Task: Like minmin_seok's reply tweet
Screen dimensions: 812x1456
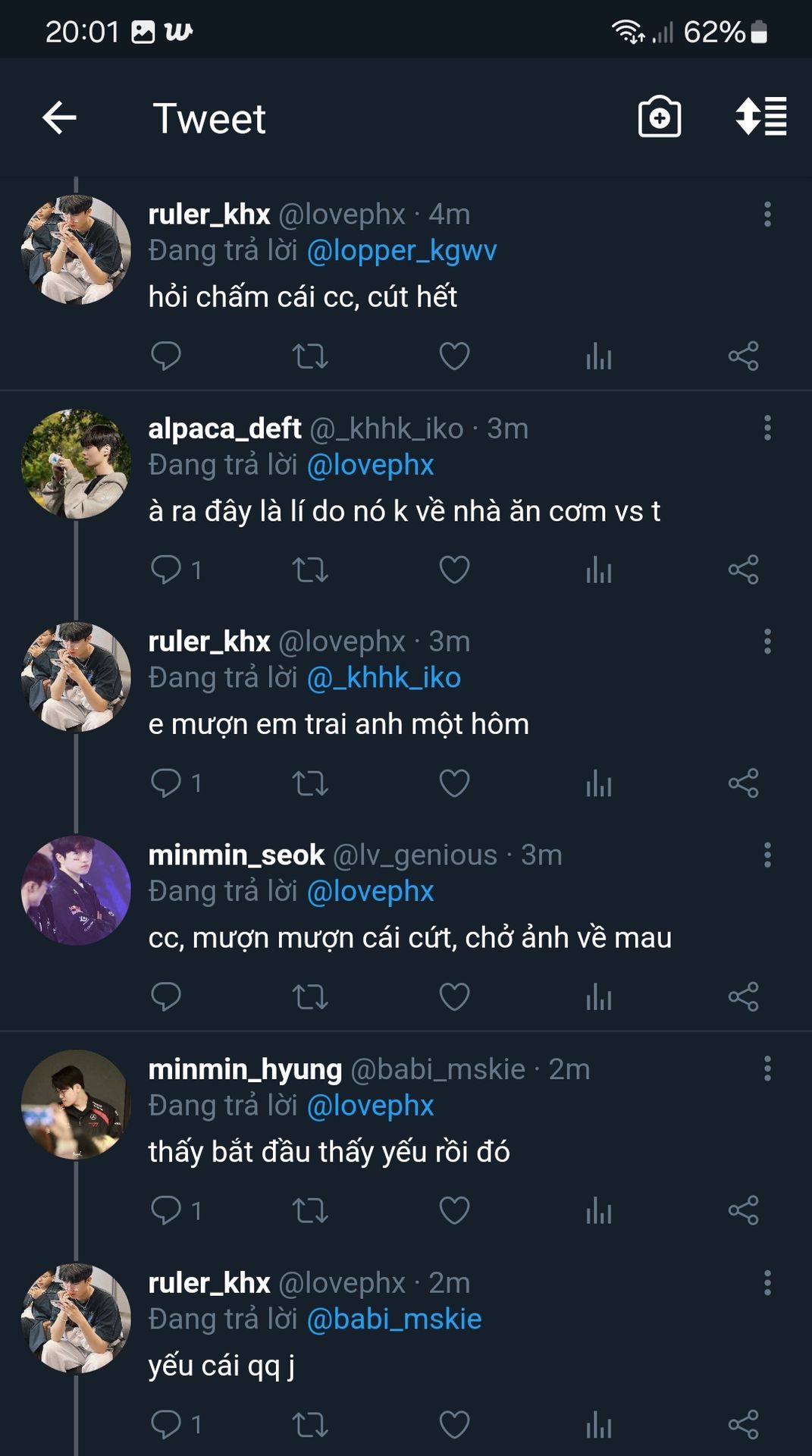Action: (454, 996)
